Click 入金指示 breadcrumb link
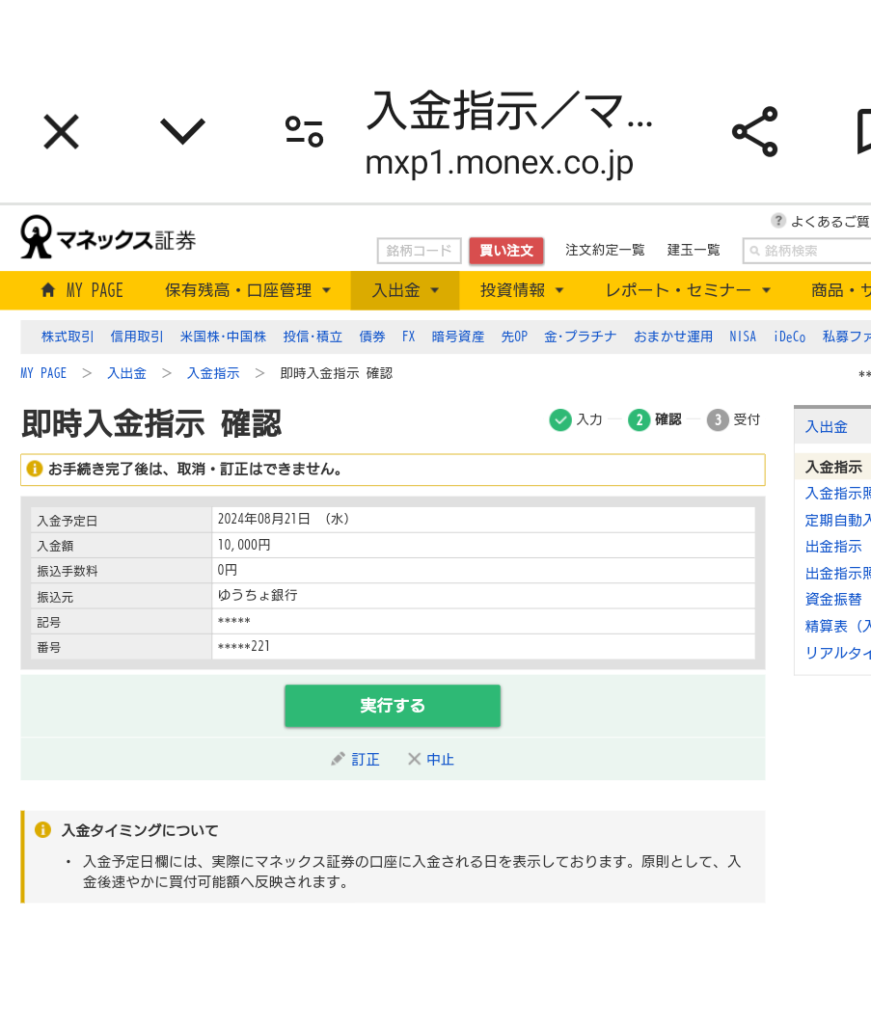Screen dimensions: 871x1024 coord(213,373)
